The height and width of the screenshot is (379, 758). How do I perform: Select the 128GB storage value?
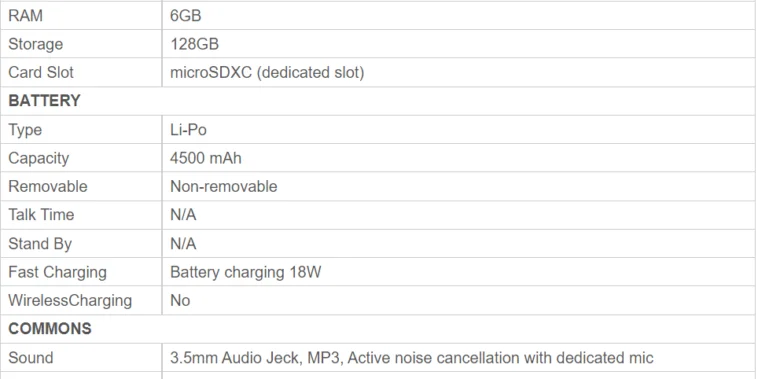pos(194,44)
